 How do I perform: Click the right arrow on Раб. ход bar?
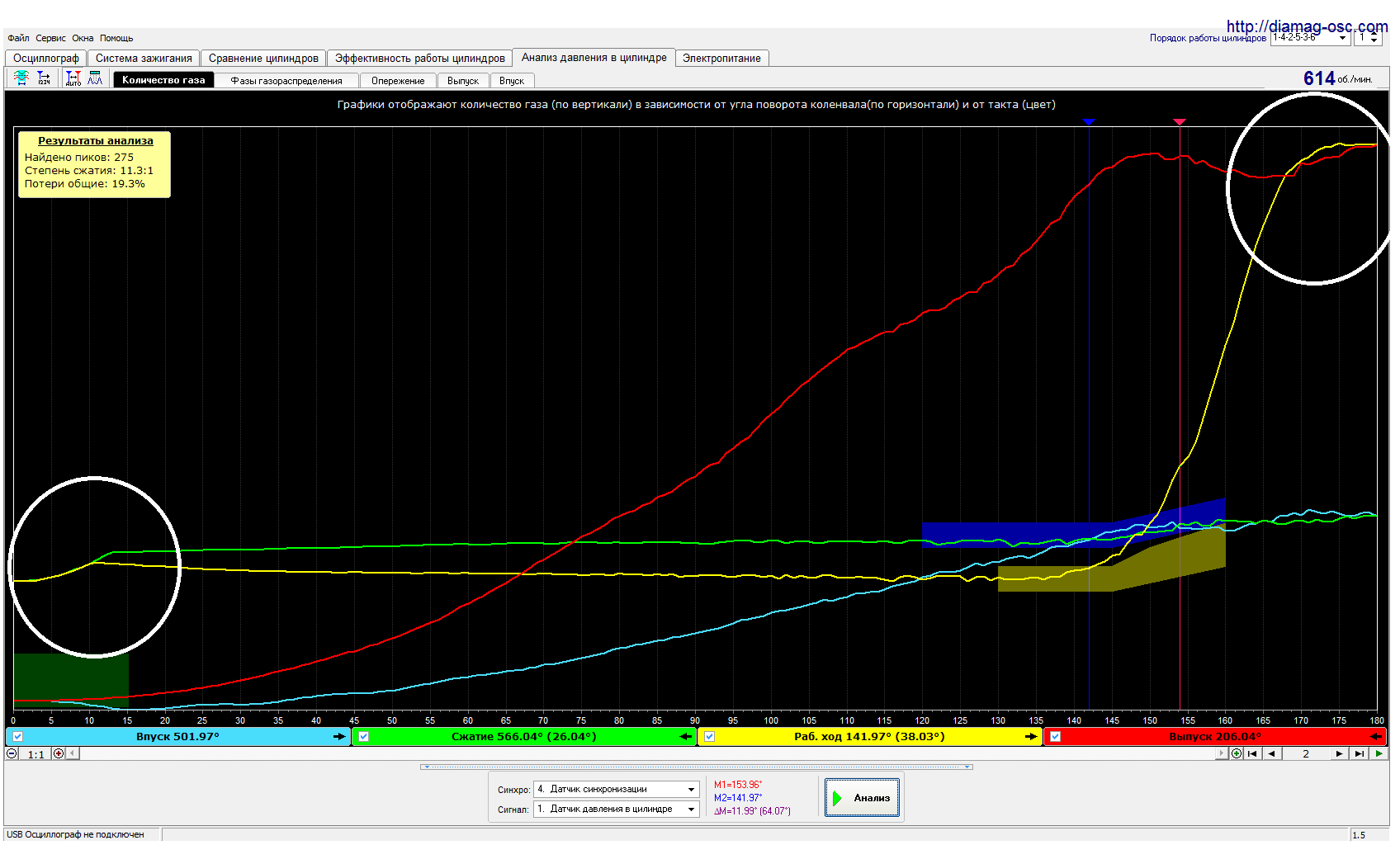pyautogui.click(x=1031, y=736)
